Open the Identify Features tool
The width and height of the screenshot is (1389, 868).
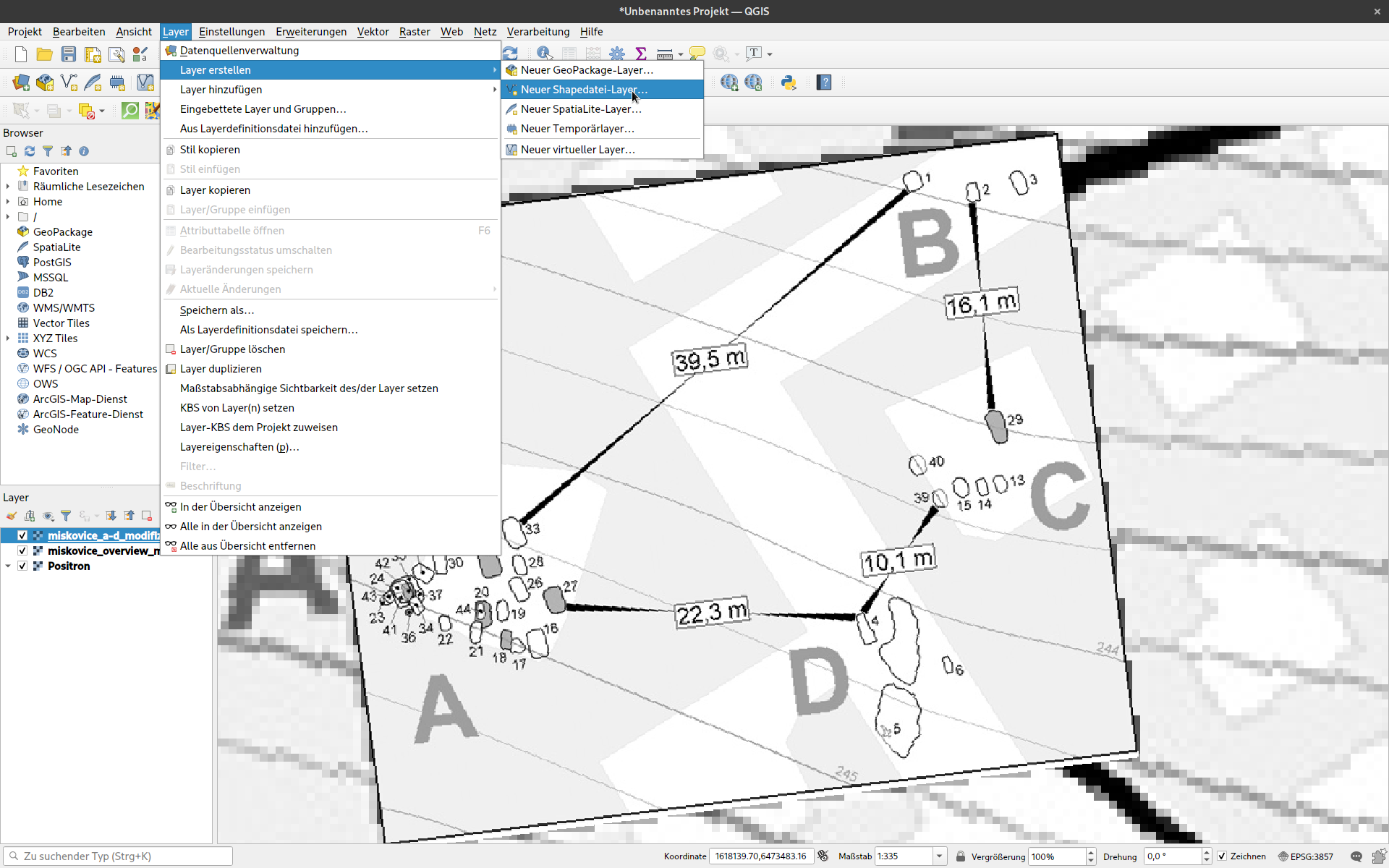pos(545,54)
